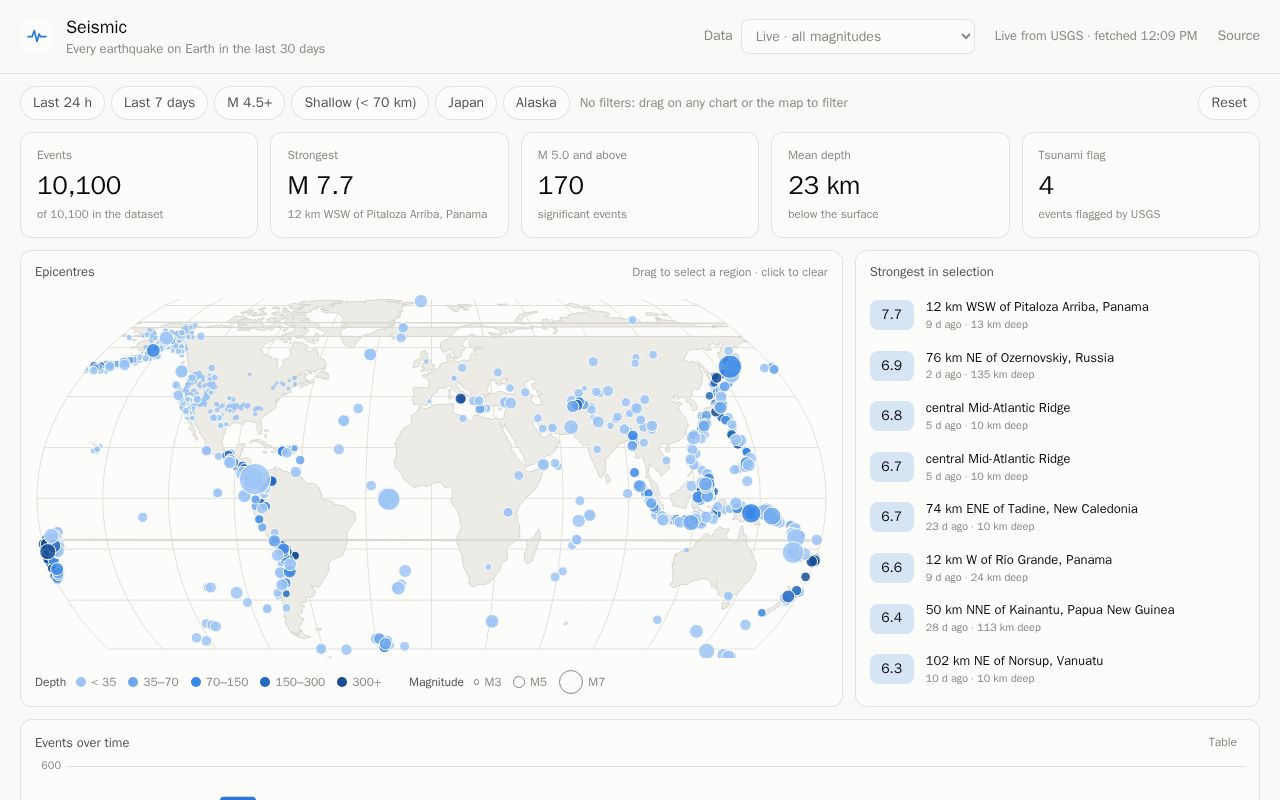Click the 7.7 magnitude badge for Pitaloza Arriba
The image size is (1280, 800).
(x=891, y=315)
